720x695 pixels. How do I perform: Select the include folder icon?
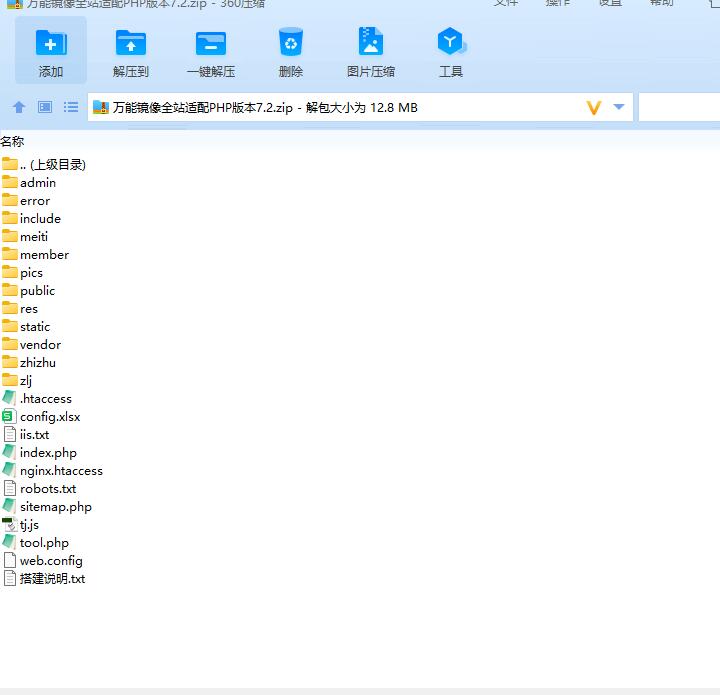pos(10,218)
